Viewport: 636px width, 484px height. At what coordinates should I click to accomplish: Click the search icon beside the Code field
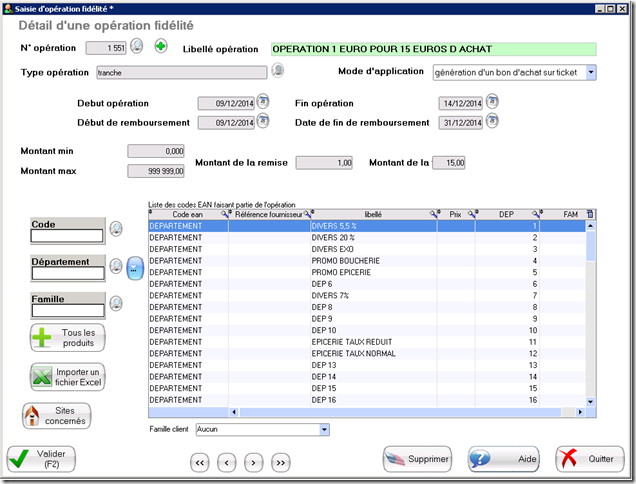pos(116,229)
